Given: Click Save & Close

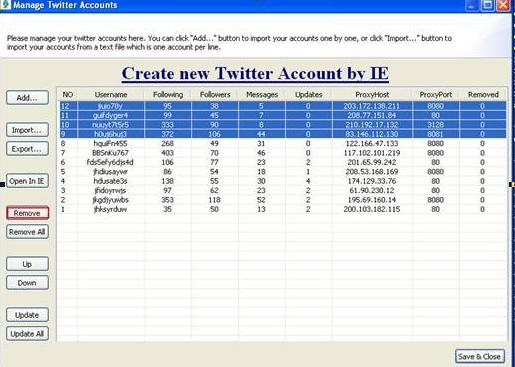Looking at the screenshot, I should tap(479, 356).
